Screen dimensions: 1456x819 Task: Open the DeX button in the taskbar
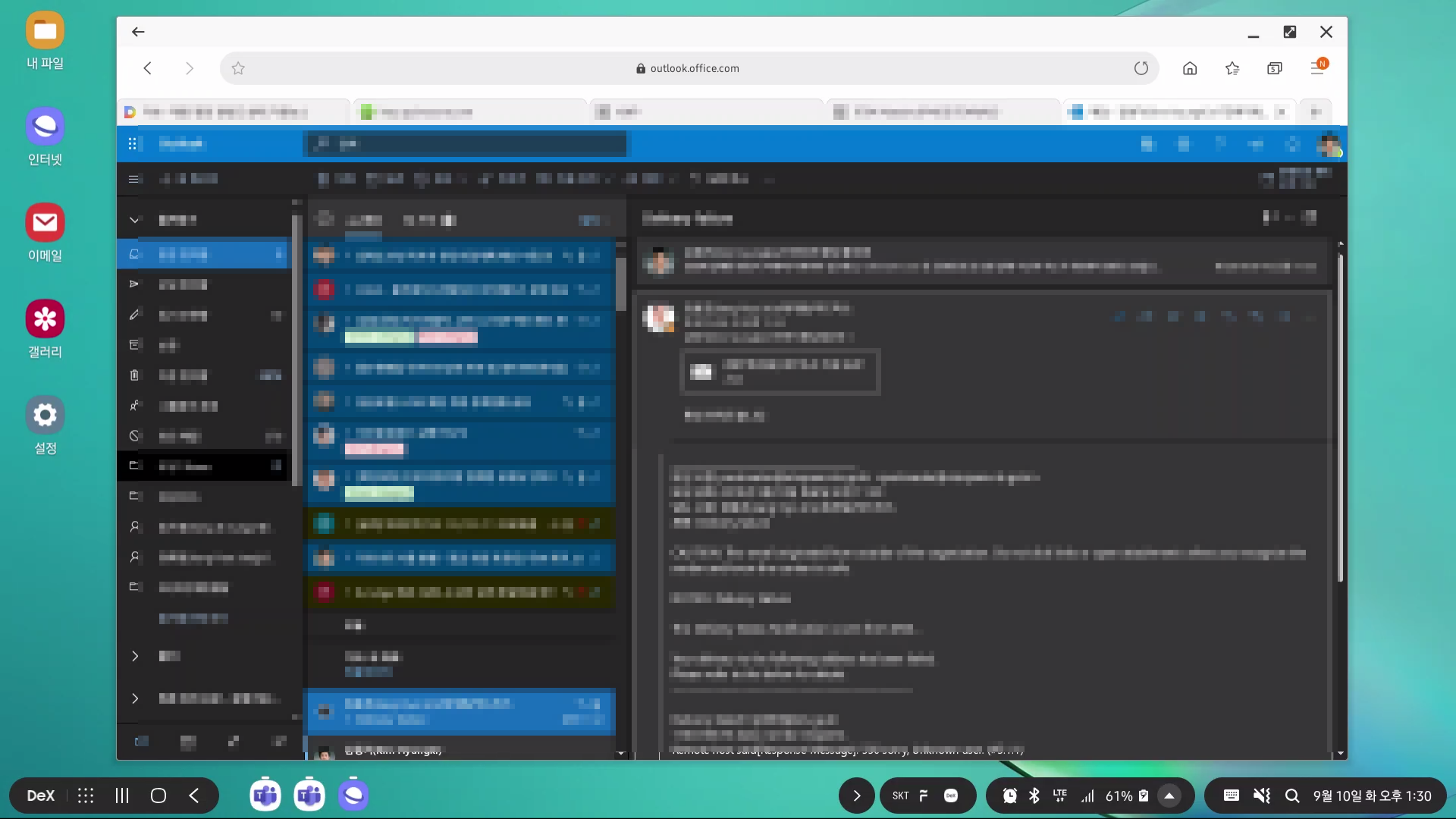pyautogui.click(x=40, y=795)
